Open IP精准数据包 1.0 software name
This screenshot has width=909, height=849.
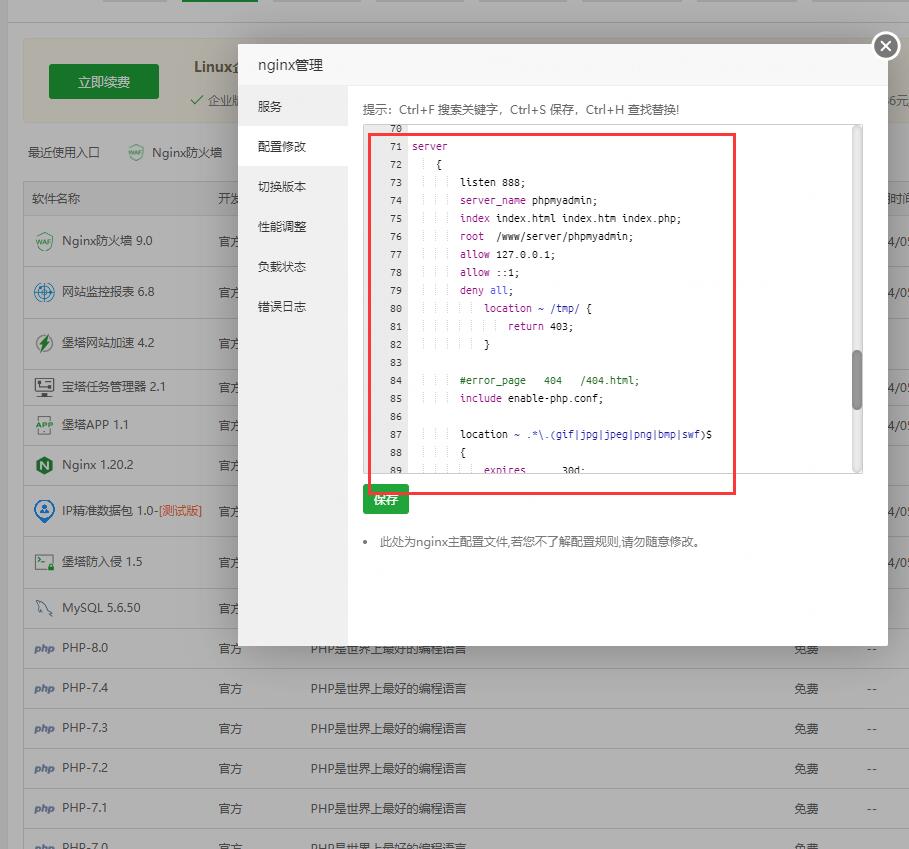coord(132,511)
